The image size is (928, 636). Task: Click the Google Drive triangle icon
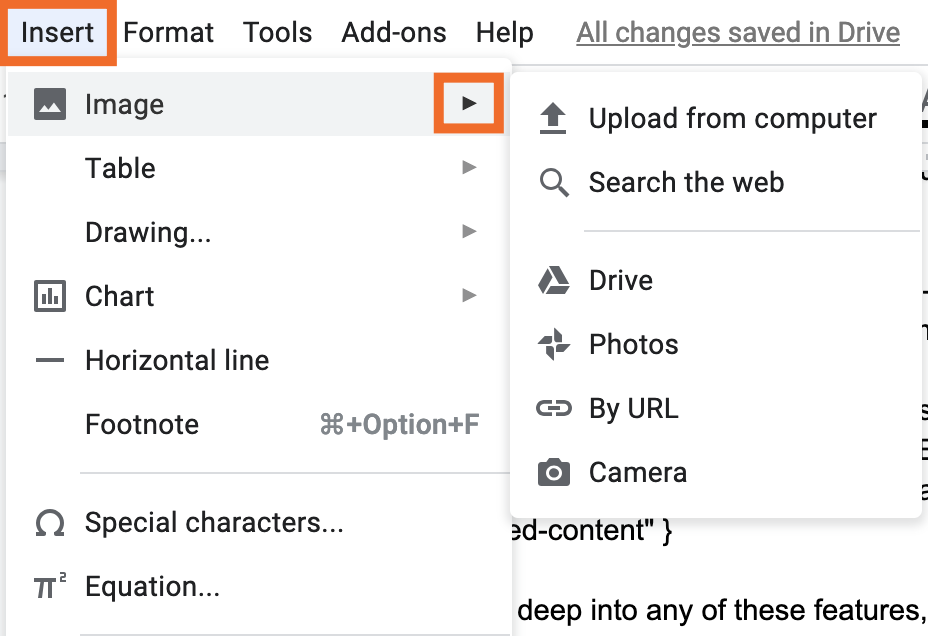pos(553,280)
